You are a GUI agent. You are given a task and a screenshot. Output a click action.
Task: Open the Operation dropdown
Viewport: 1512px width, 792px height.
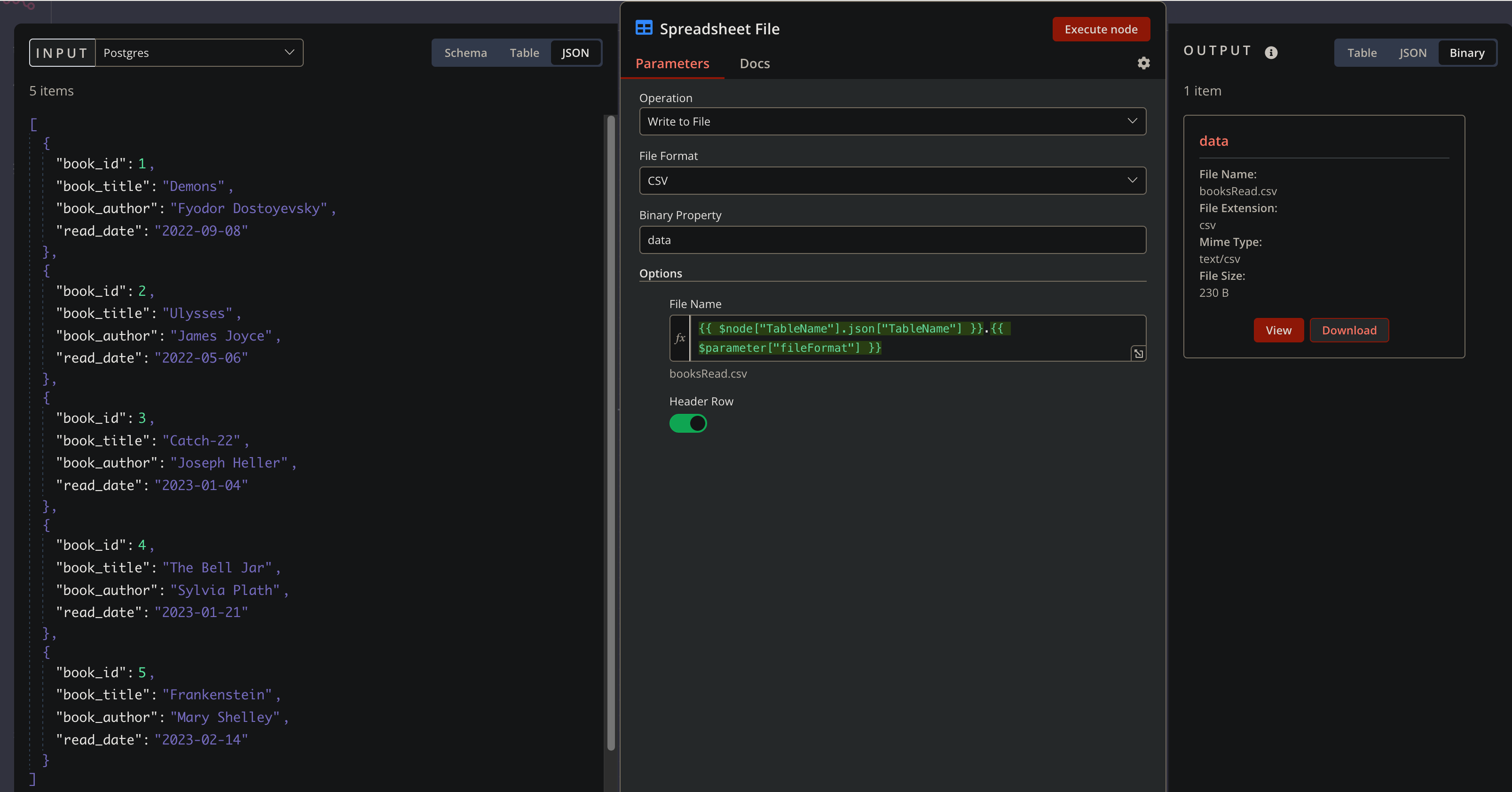[891, 121]
